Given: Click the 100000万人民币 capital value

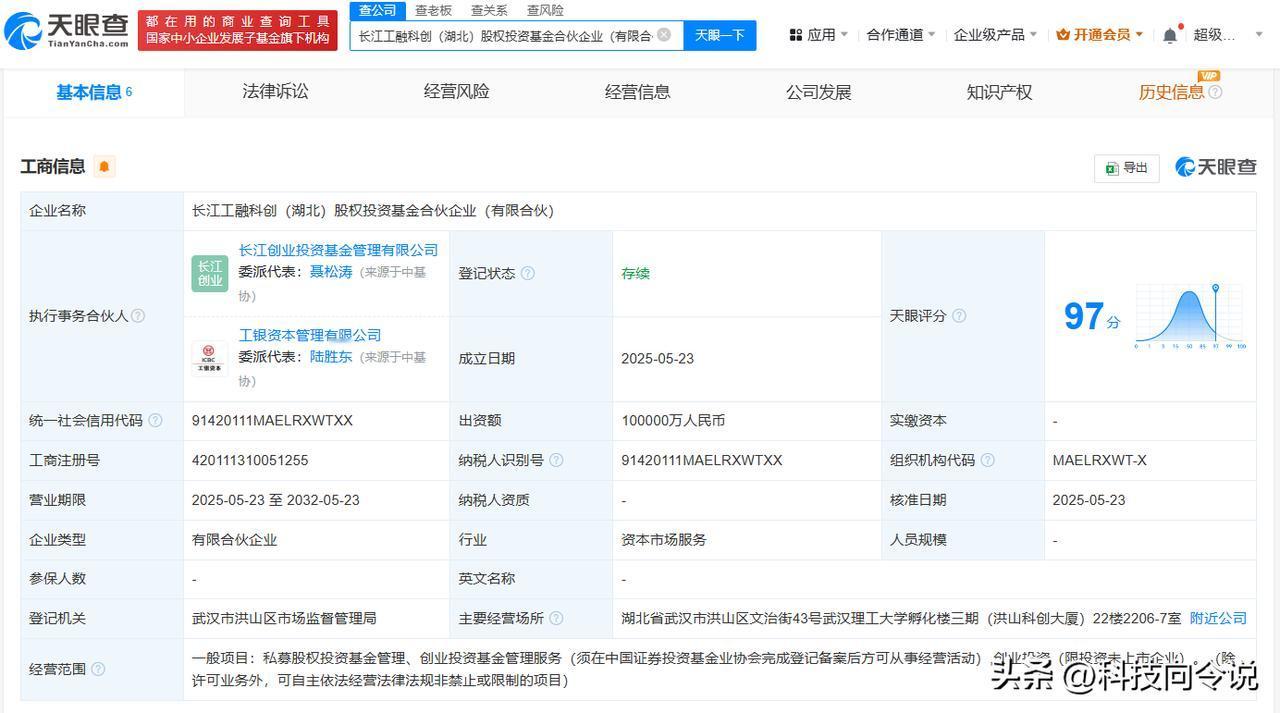Looking at the screenshot, I should point(673,421).
